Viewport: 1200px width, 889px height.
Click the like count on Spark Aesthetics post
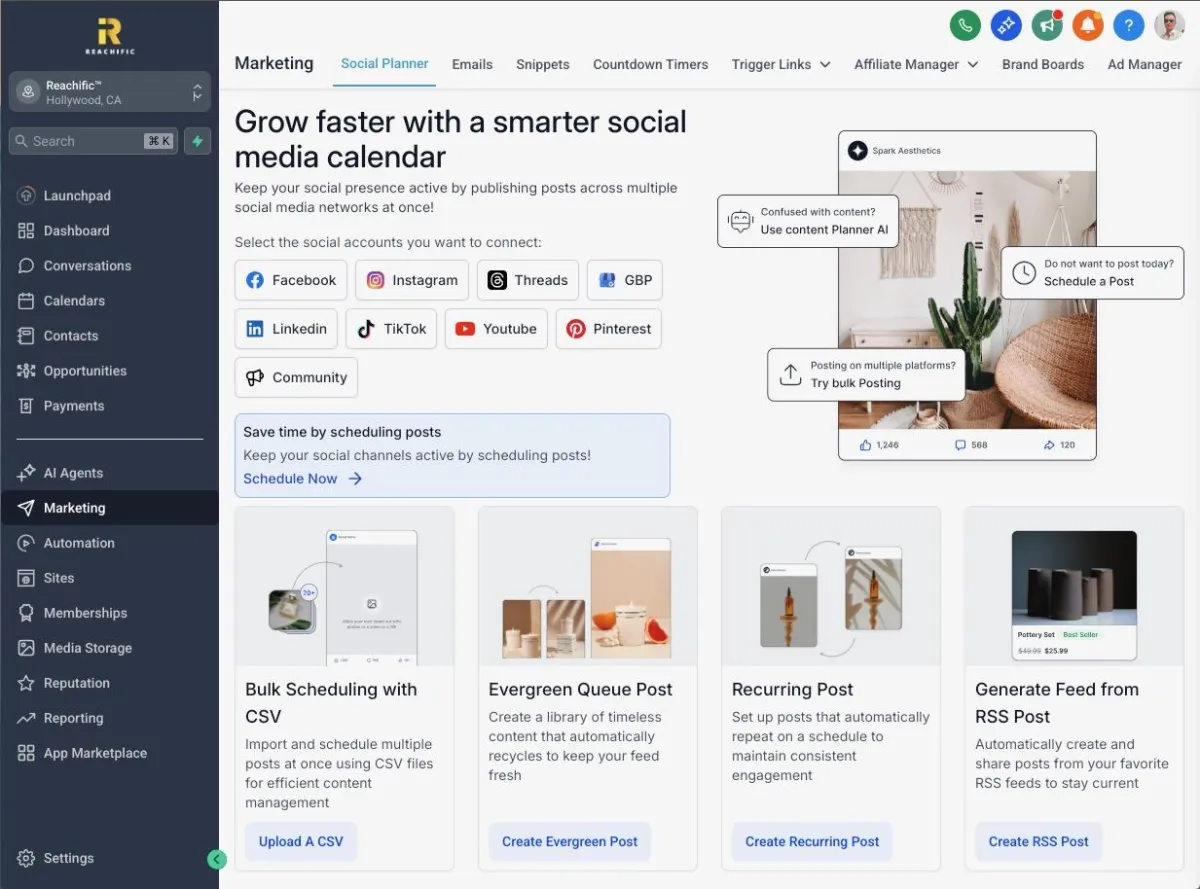pyautogui.click(x=879, y=445)
